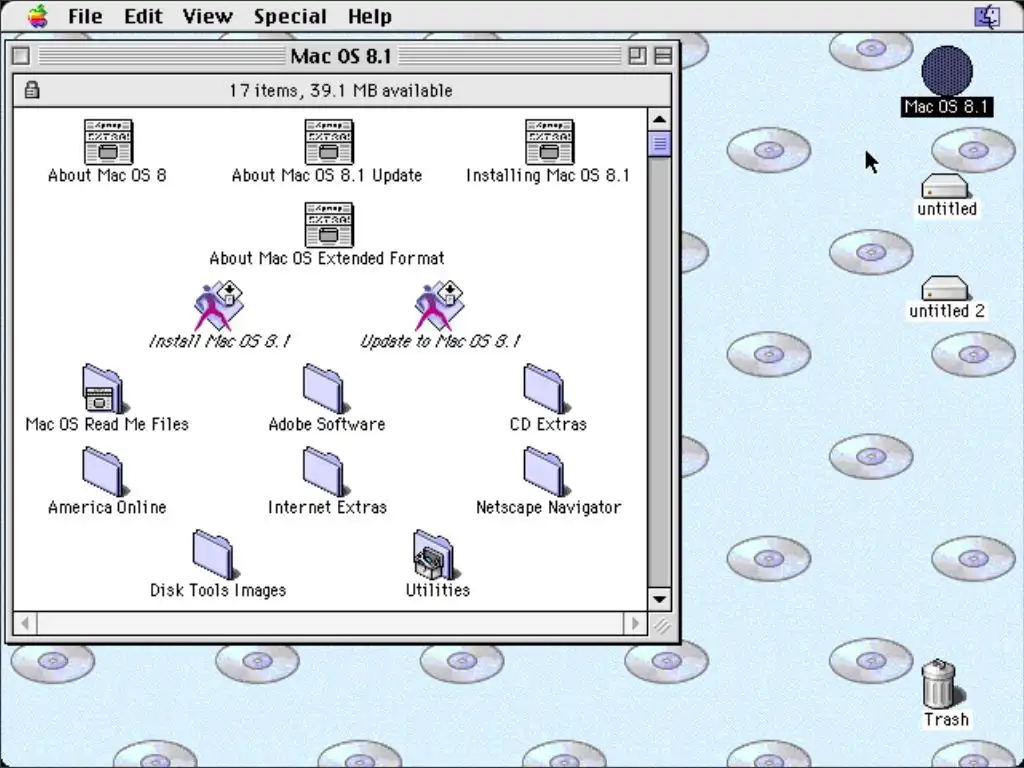Select the Mac OS Read Me Files folder
The width and height of the screenshot is (1024, 768).
pos(104,389)
